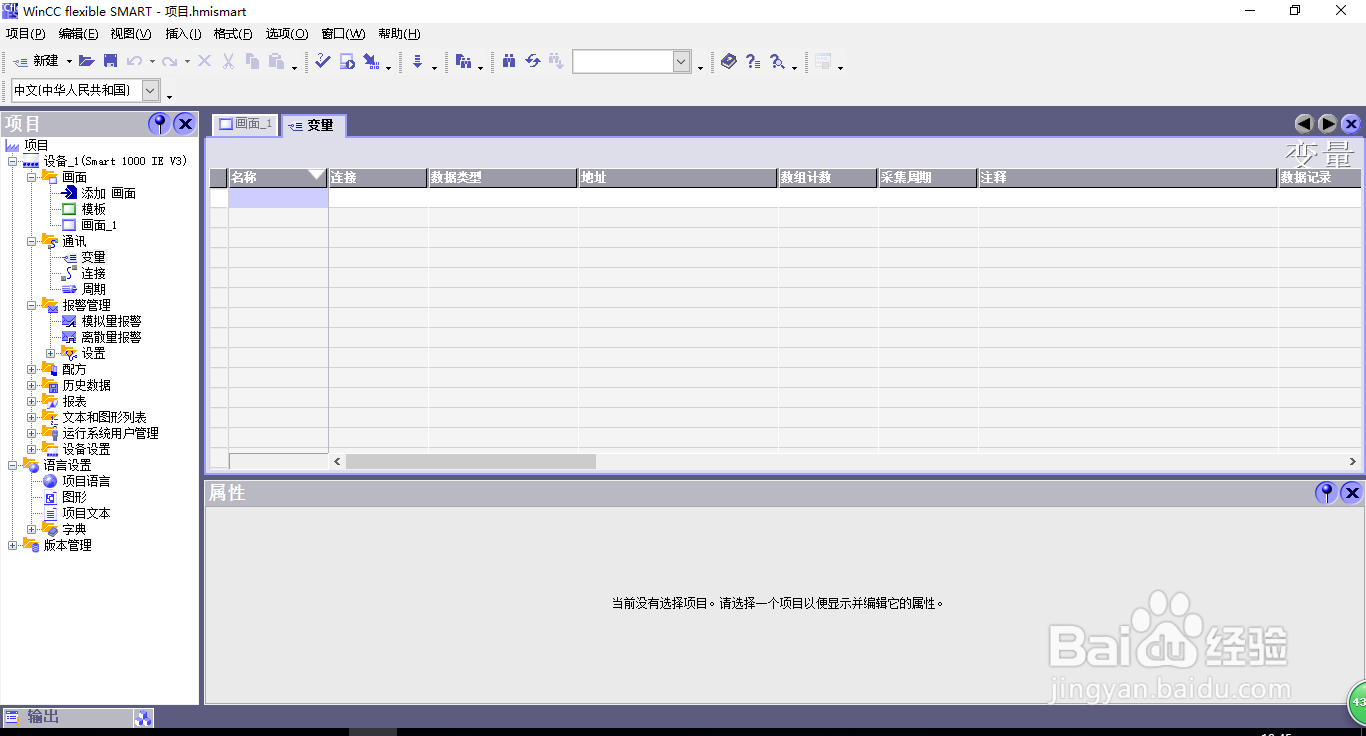This screenshot has width=1366, height=736.
Task: Click the 新建 (New) toolbar button
Action: point(36,61)
